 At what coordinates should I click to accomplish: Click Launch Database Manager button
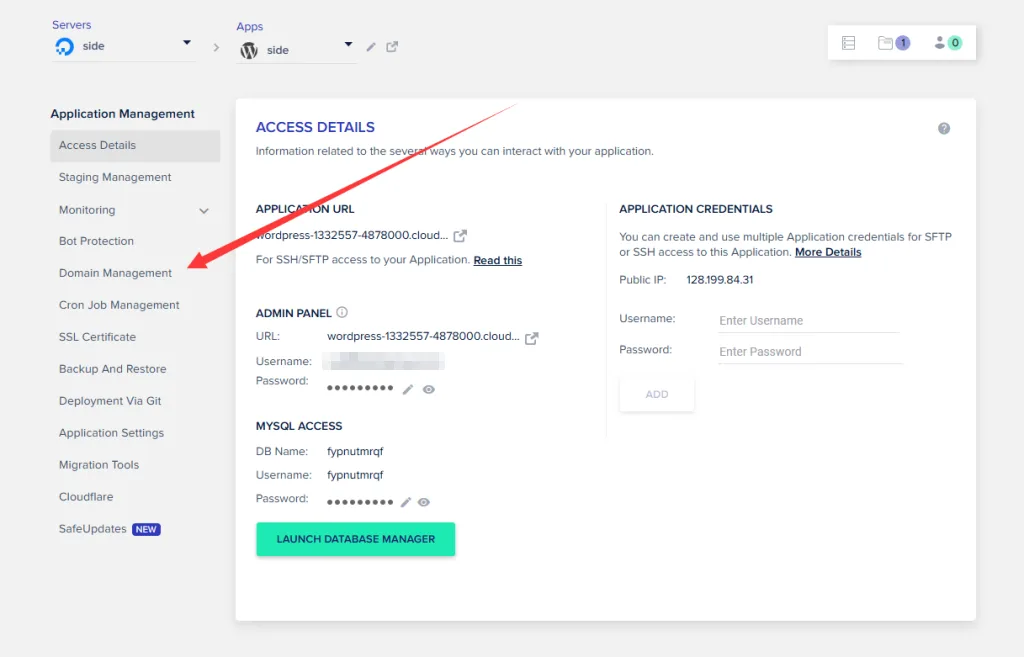(x=355, y=539)
